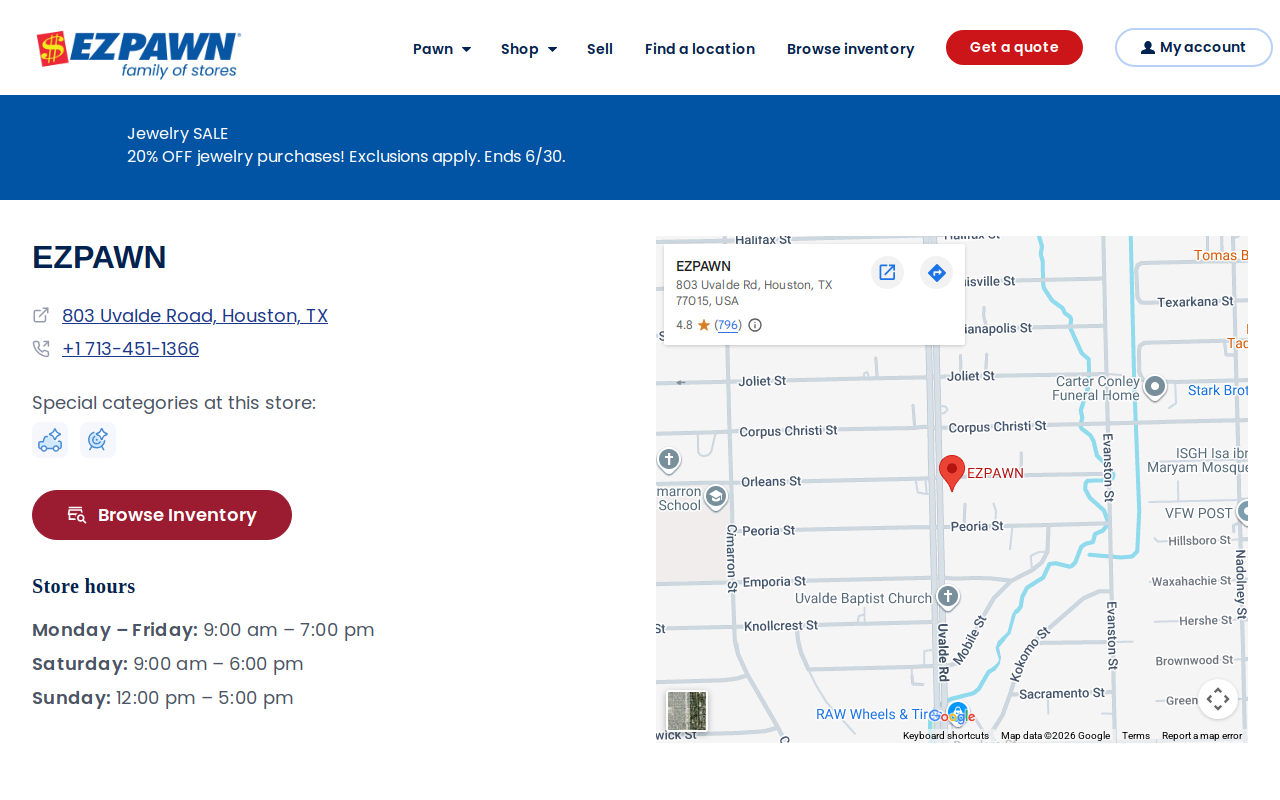The image size is (1280, 800).
Task: Click the Get a quote button
Action: [1014, 47]
